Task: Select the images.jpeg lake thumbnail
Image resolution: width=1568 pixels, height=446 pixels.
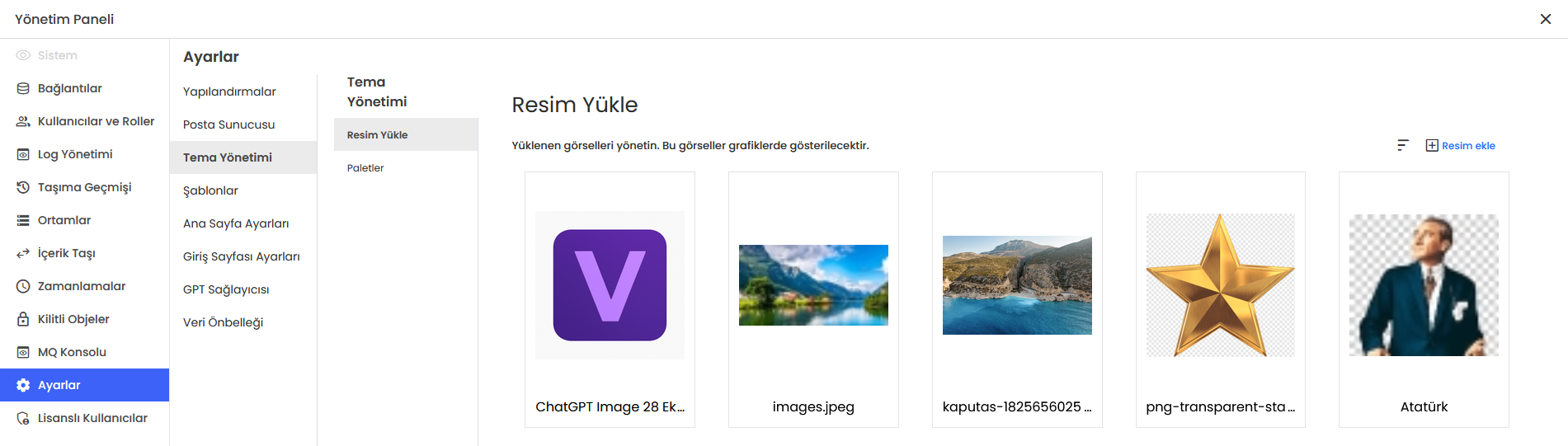Action: point(813,285)
